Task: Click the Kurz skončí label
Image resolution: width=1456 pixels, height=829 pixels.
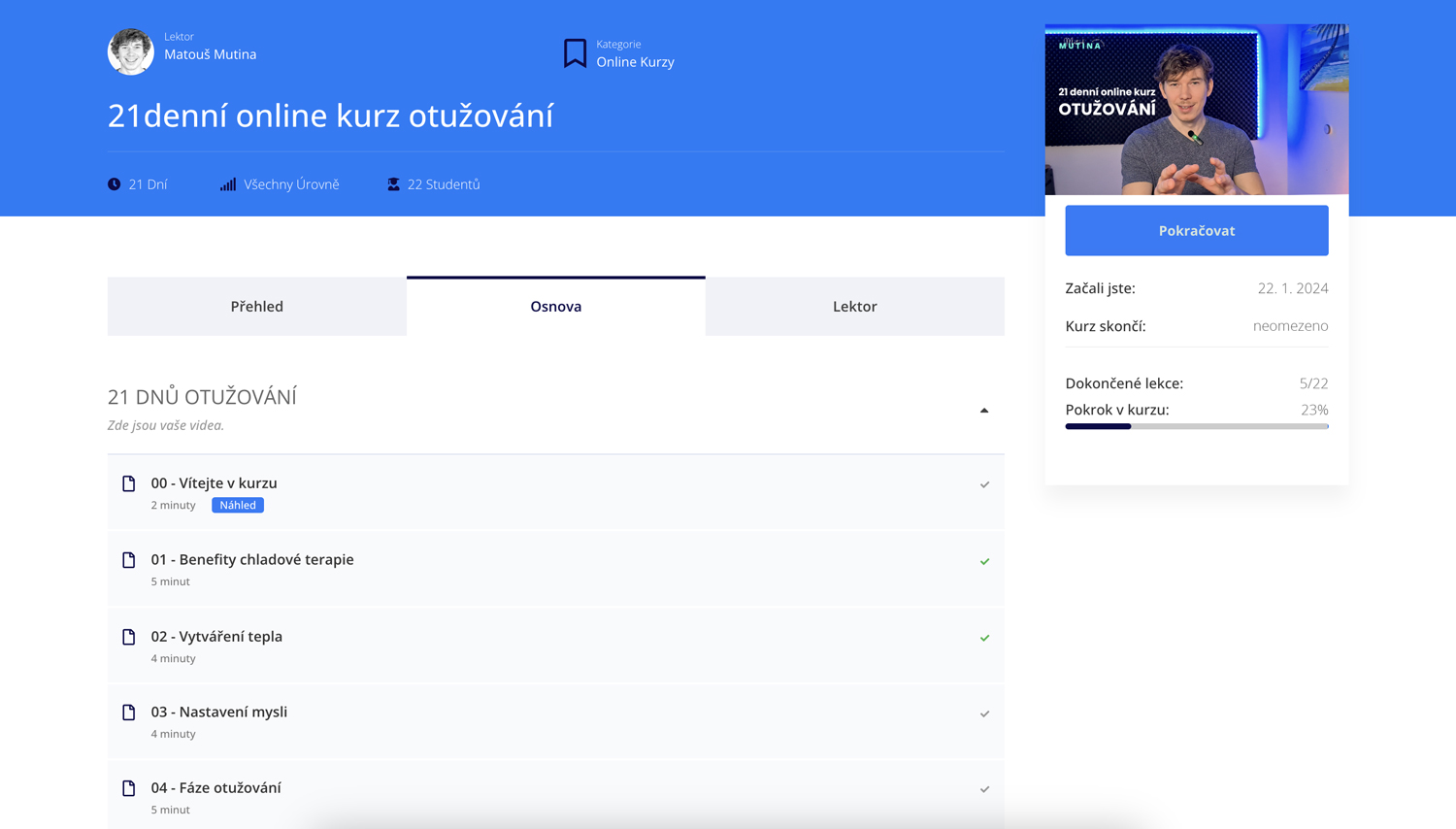Action: tap(1106, 326)
